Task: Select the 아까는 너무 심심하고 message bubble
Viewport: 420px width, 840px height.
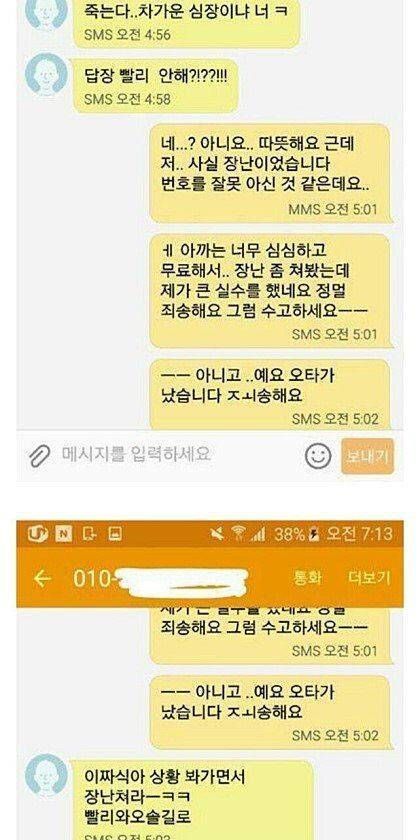Action: coord(270,291)
